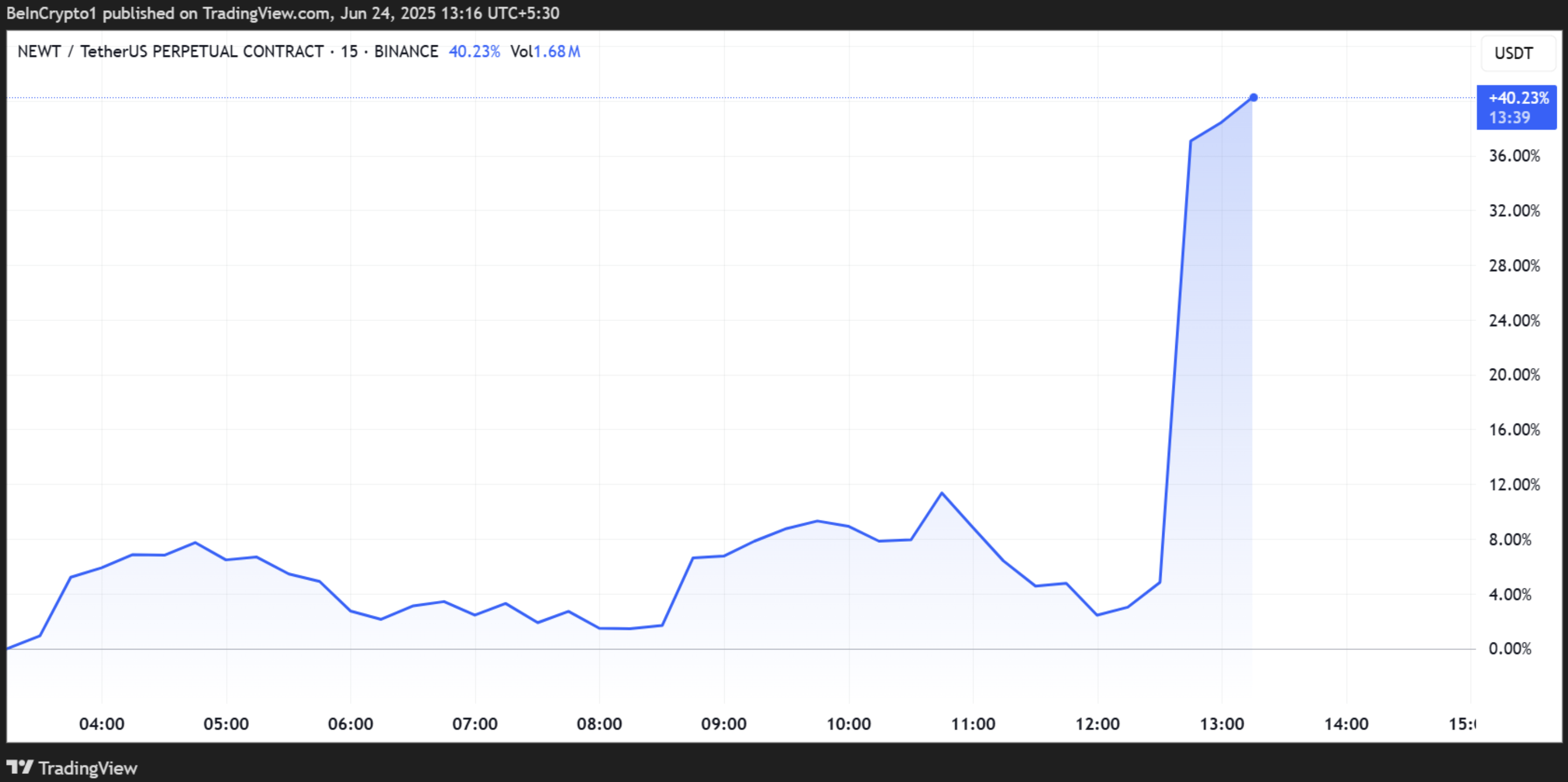Click the Vol 1.68M volume indicator

(545, 52)
